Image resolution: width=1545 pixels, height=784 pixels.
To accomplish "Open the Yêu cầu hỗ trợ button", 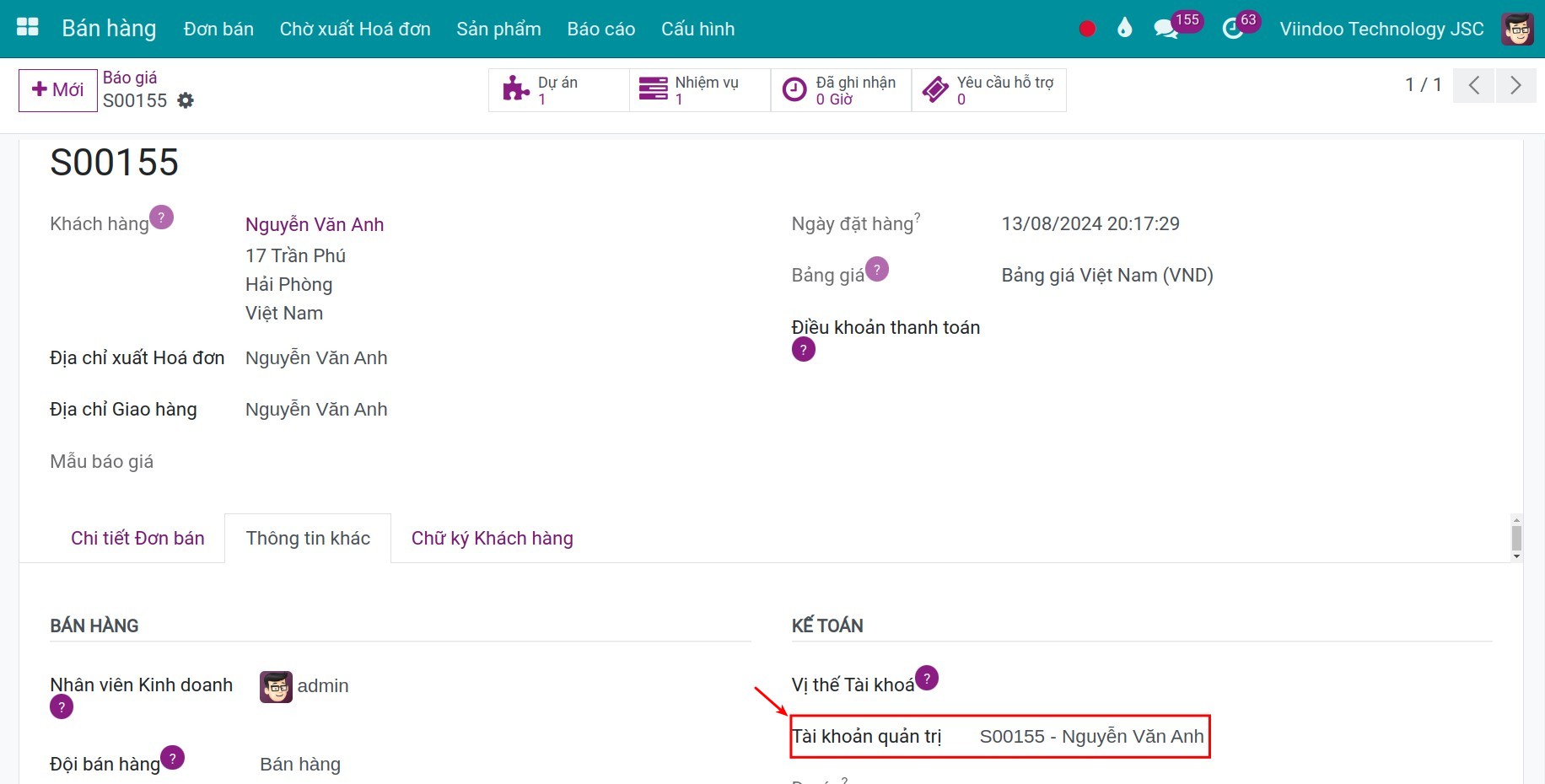I will (987, 89).
